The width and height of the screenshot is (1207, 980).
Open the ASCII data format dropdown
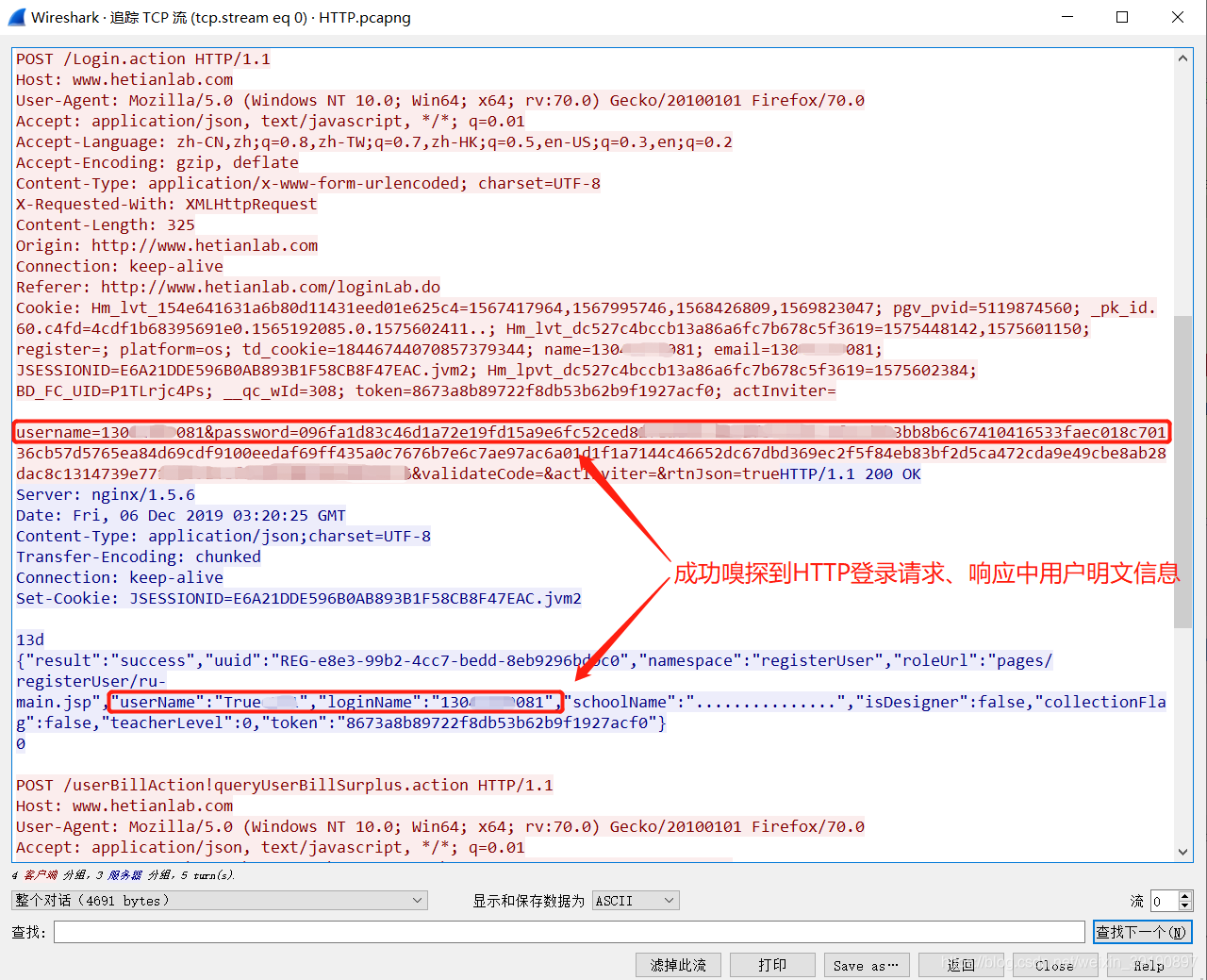pos(636,901)
